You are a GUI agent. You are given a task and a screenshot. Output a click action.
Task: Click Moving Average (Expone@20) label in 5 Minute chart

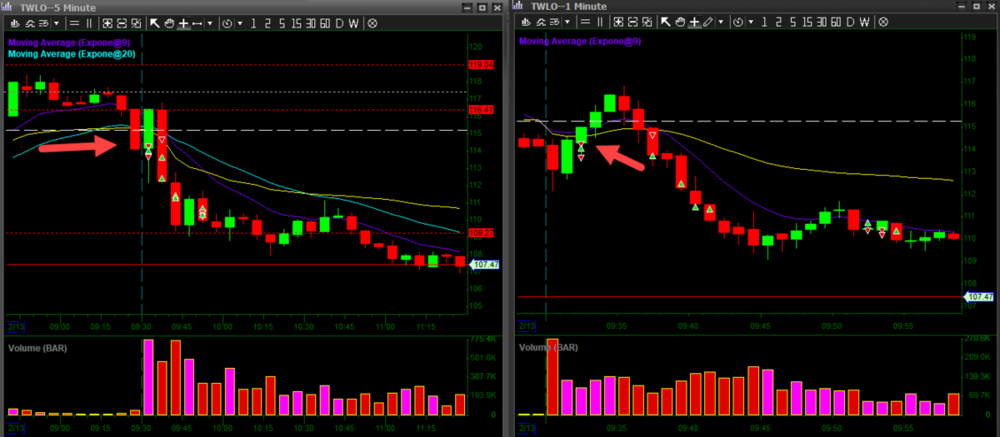click(72, 54)
